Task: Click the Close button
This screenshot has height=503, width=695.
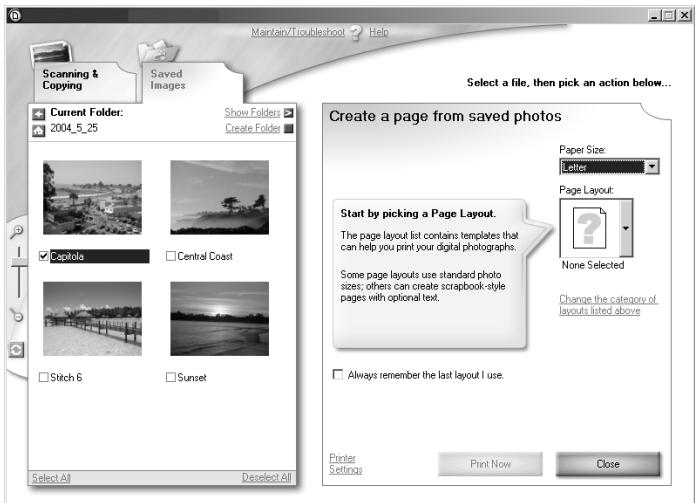Action: click(x=608, y=464)
